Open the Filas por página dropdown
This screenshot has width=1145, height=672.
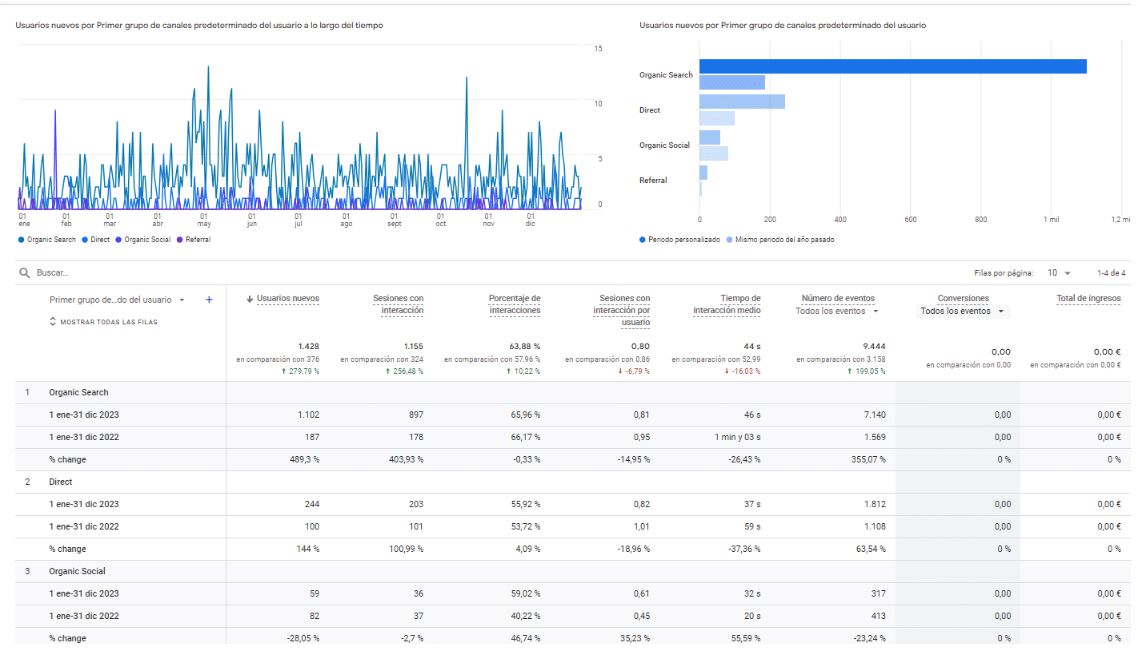tap(1059, 273)
